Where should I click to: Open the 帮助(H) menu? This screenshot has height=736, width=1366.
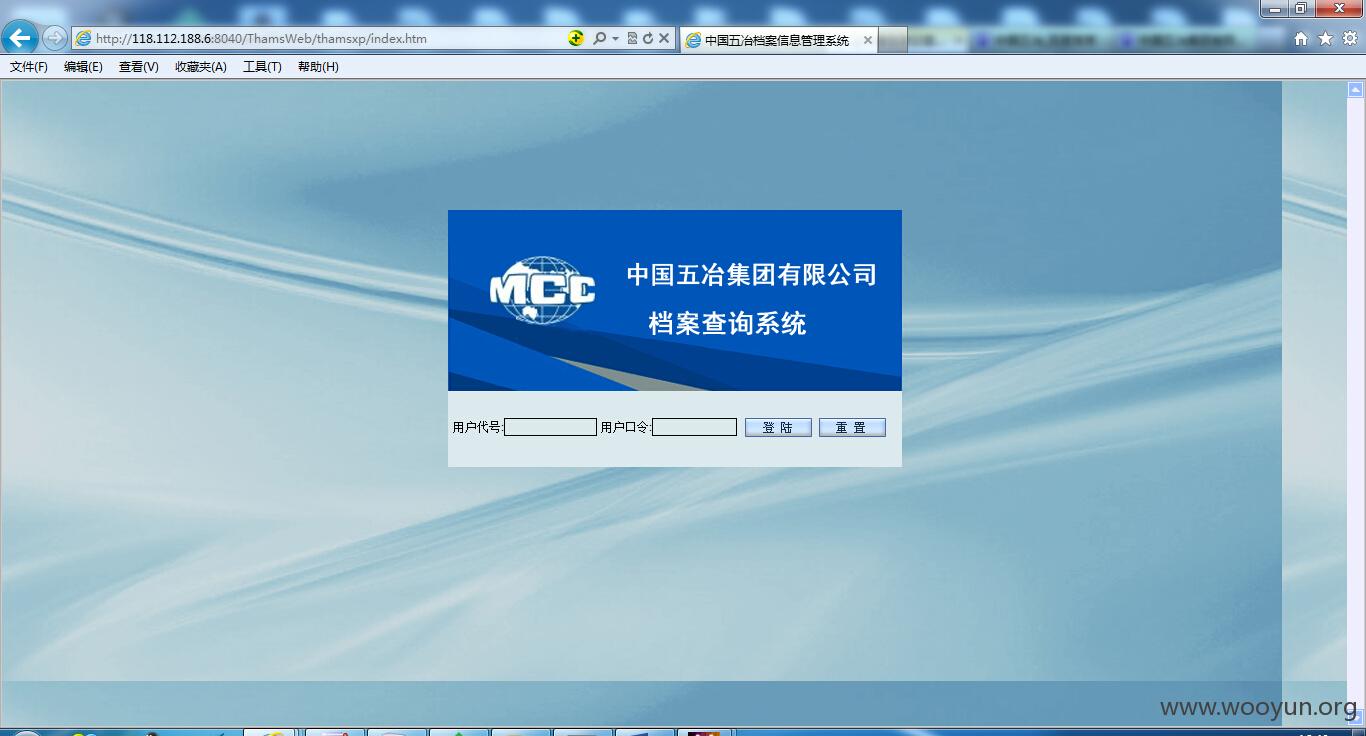pos(318,67)
